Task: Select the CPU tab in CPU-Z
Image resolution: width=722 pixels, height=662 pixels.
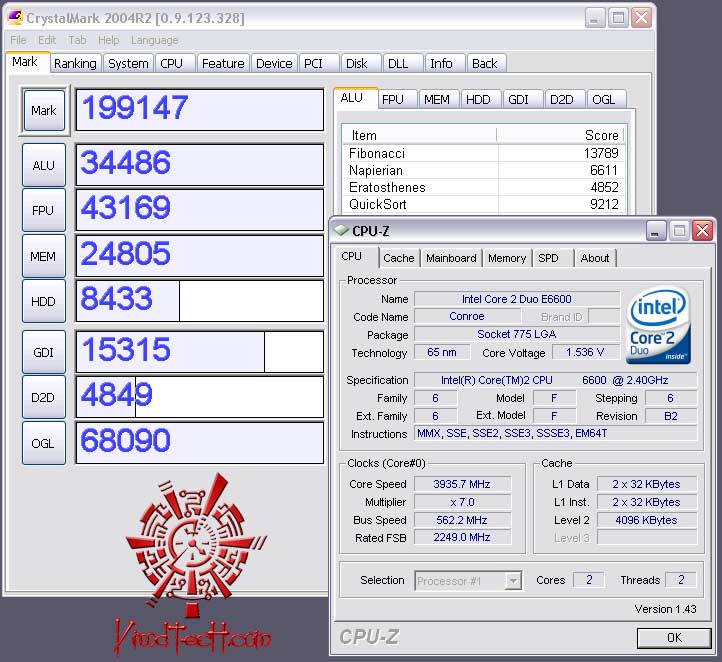Action: (355, 256)
